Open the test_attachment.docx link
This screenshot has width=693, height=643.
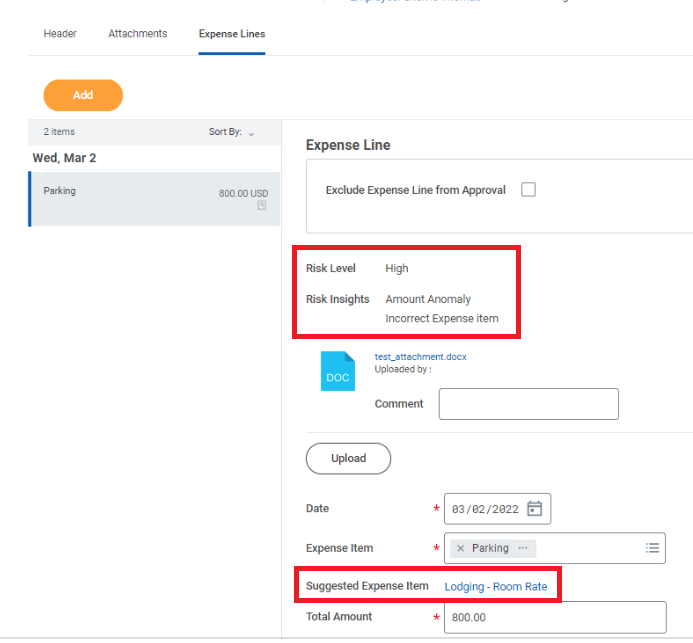[420, 356]
